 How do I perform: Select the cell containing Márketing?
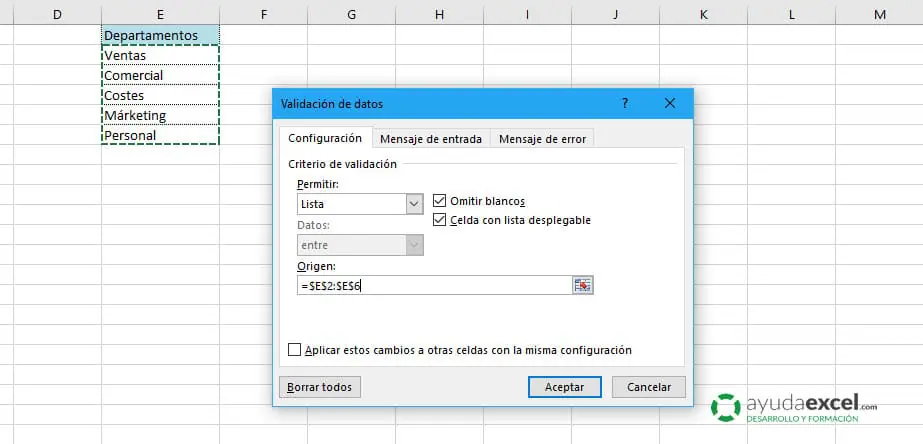click(x=160, y=115)
